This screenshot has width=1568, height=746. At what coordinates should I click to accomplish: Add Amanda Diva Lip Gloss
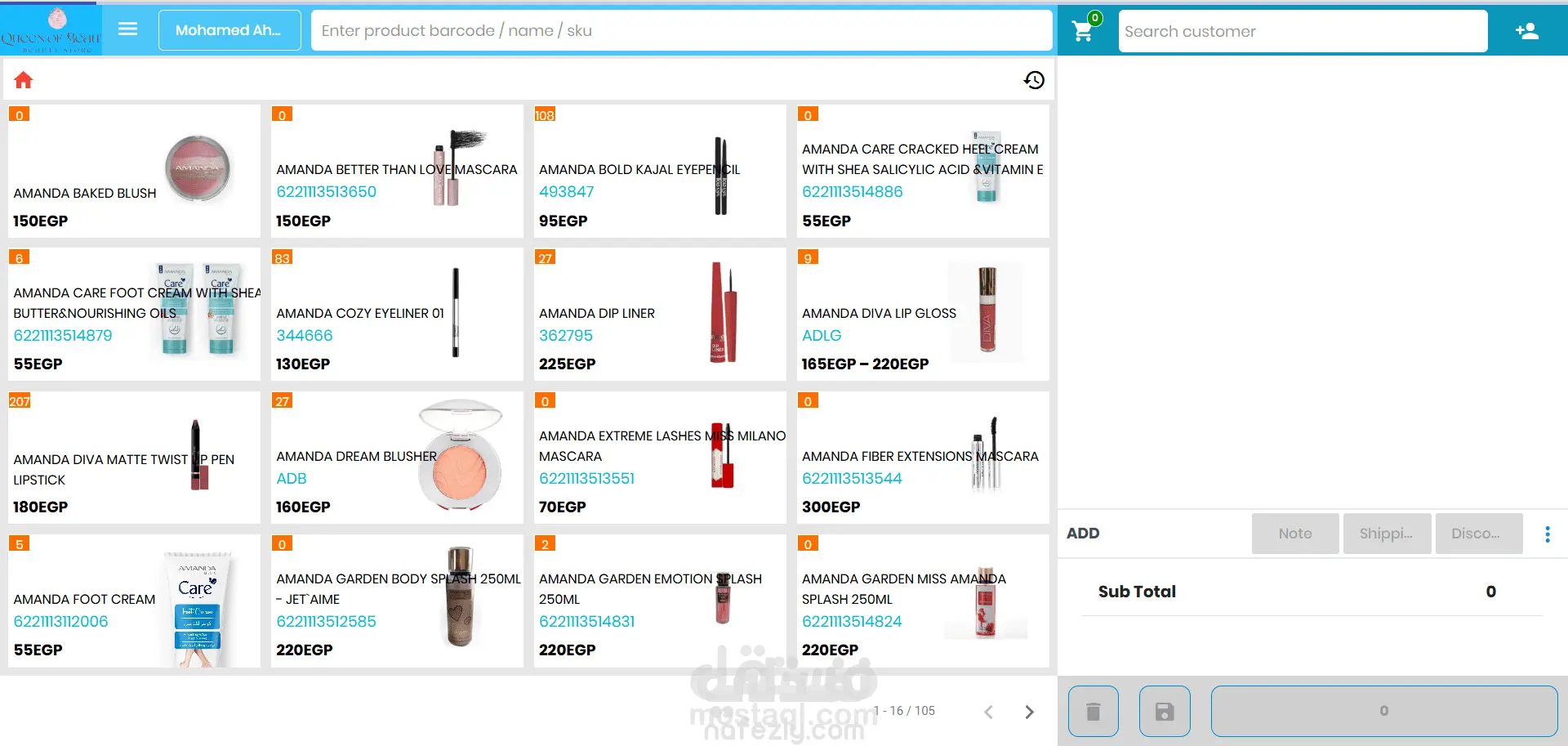(x=923, y=314)
